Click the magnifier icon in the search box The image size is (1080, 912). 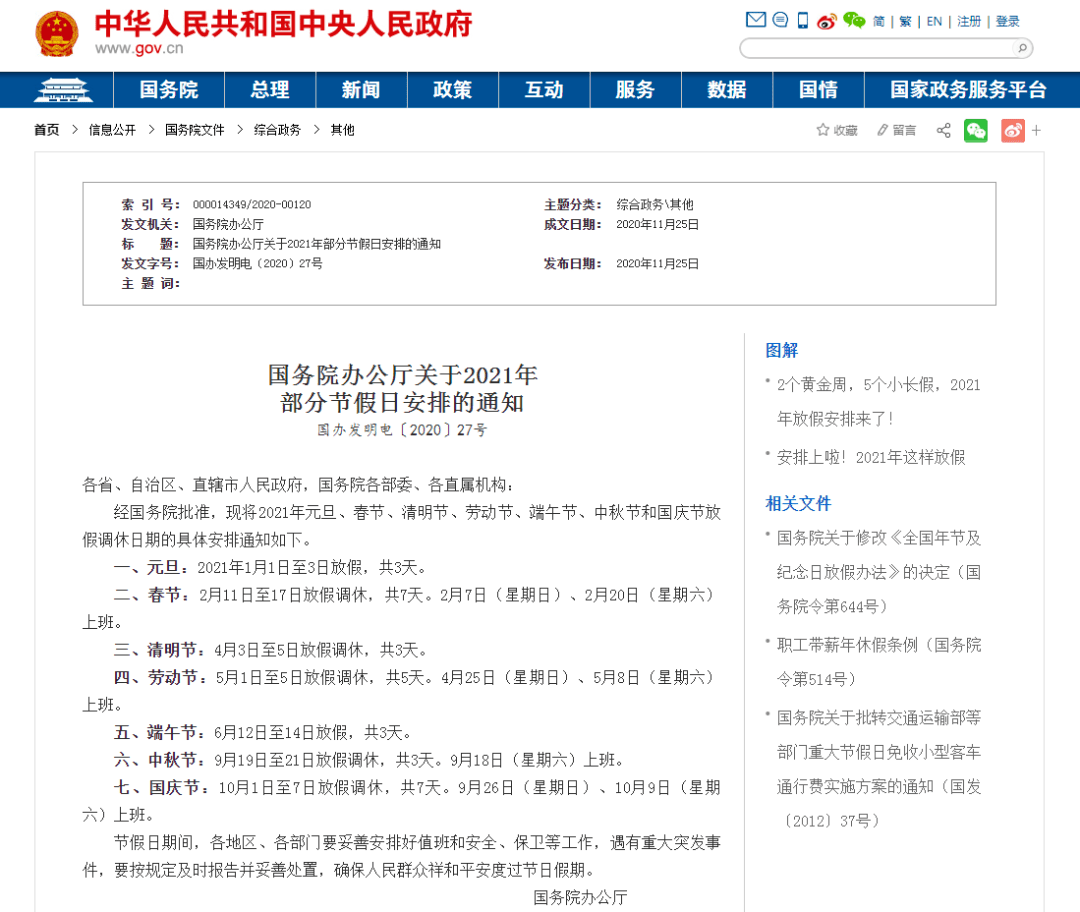(1021, 48)
